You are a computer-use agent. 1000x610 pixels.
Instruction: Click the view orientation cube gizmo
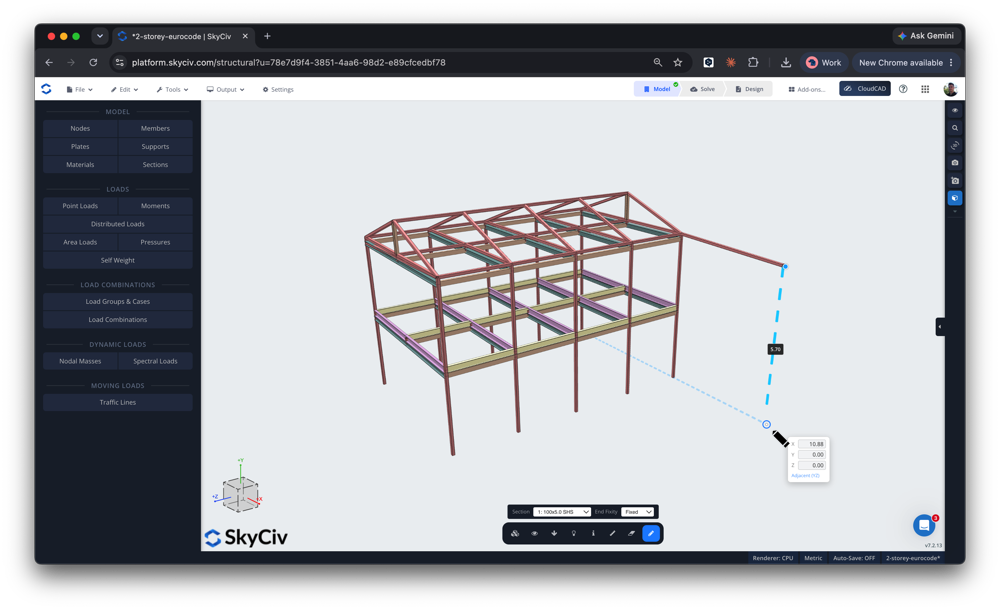(x=240, y=494)
